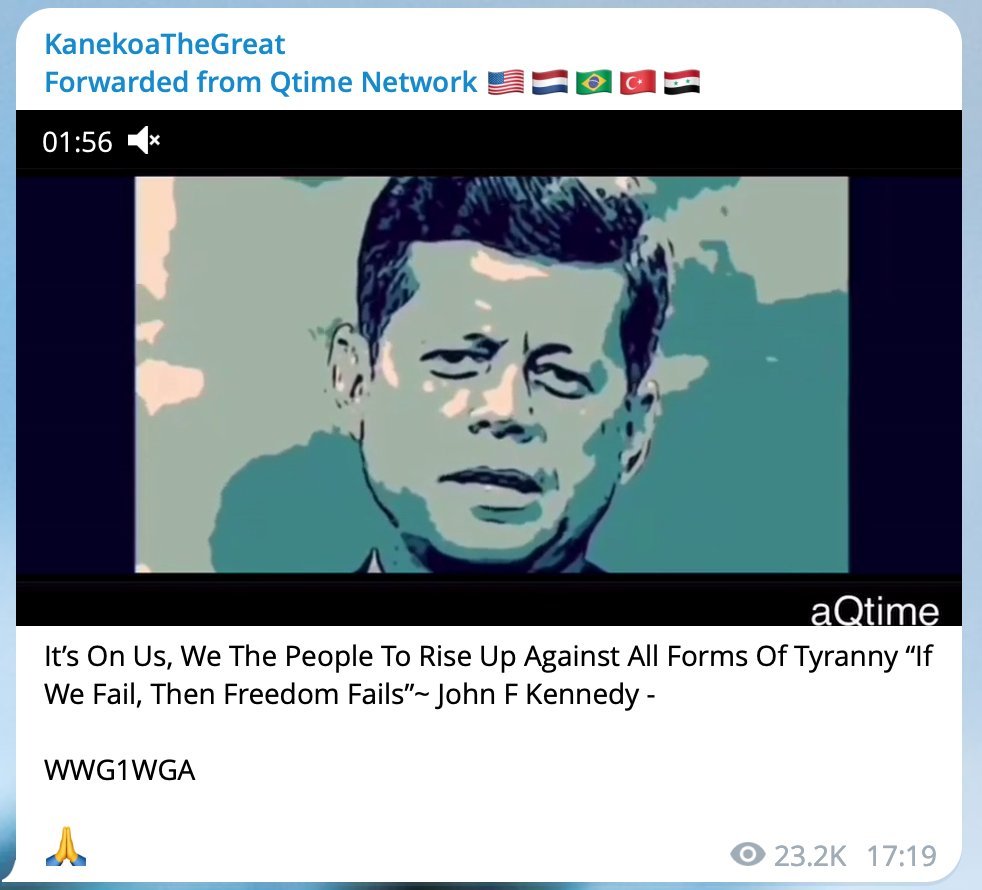This screenshot has width=982, height=890.
Task: Click the video's top black bar
Action: 488,140
